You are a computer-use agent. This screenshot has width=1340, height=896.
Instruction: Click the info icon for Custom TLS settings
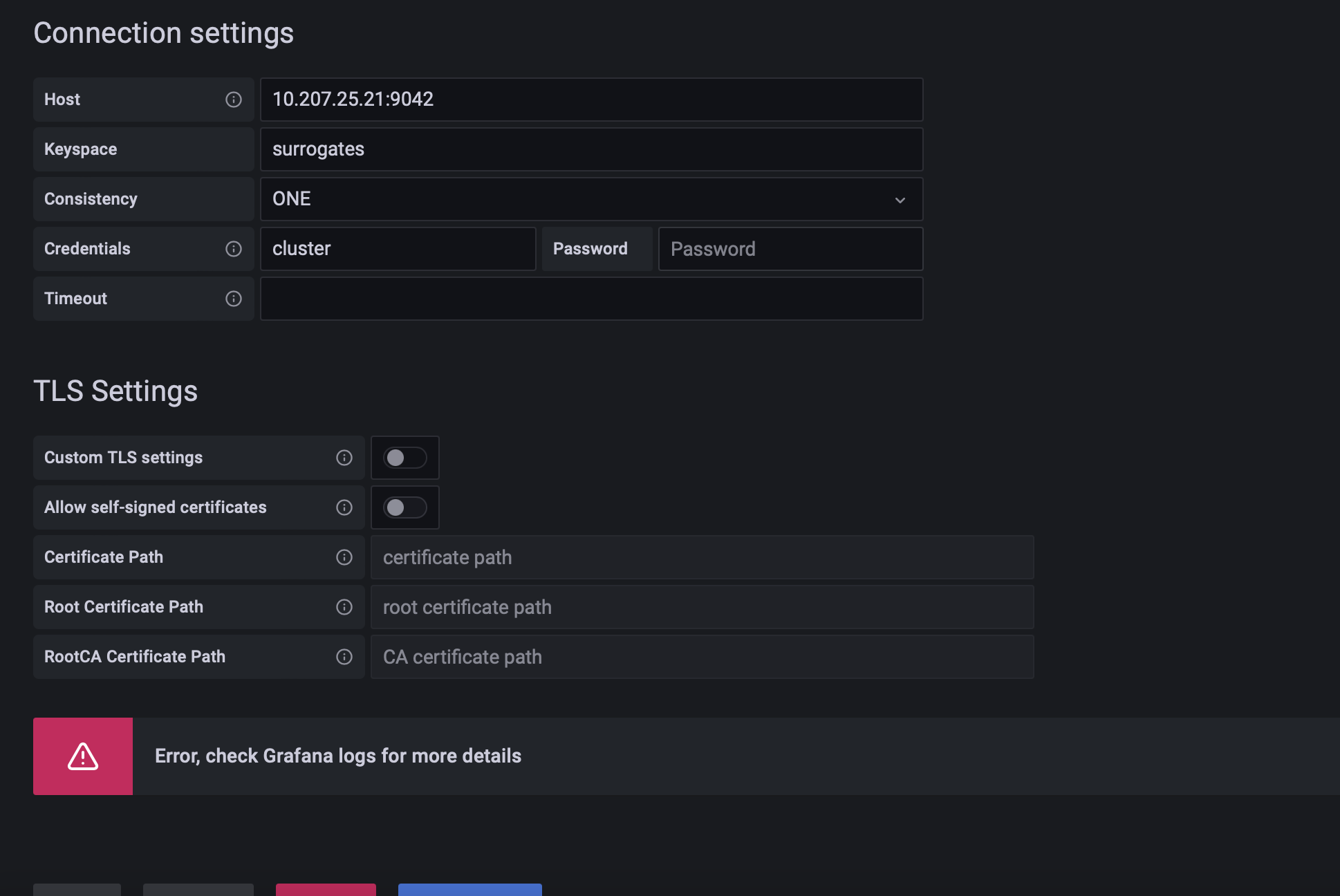coord(344,457)
